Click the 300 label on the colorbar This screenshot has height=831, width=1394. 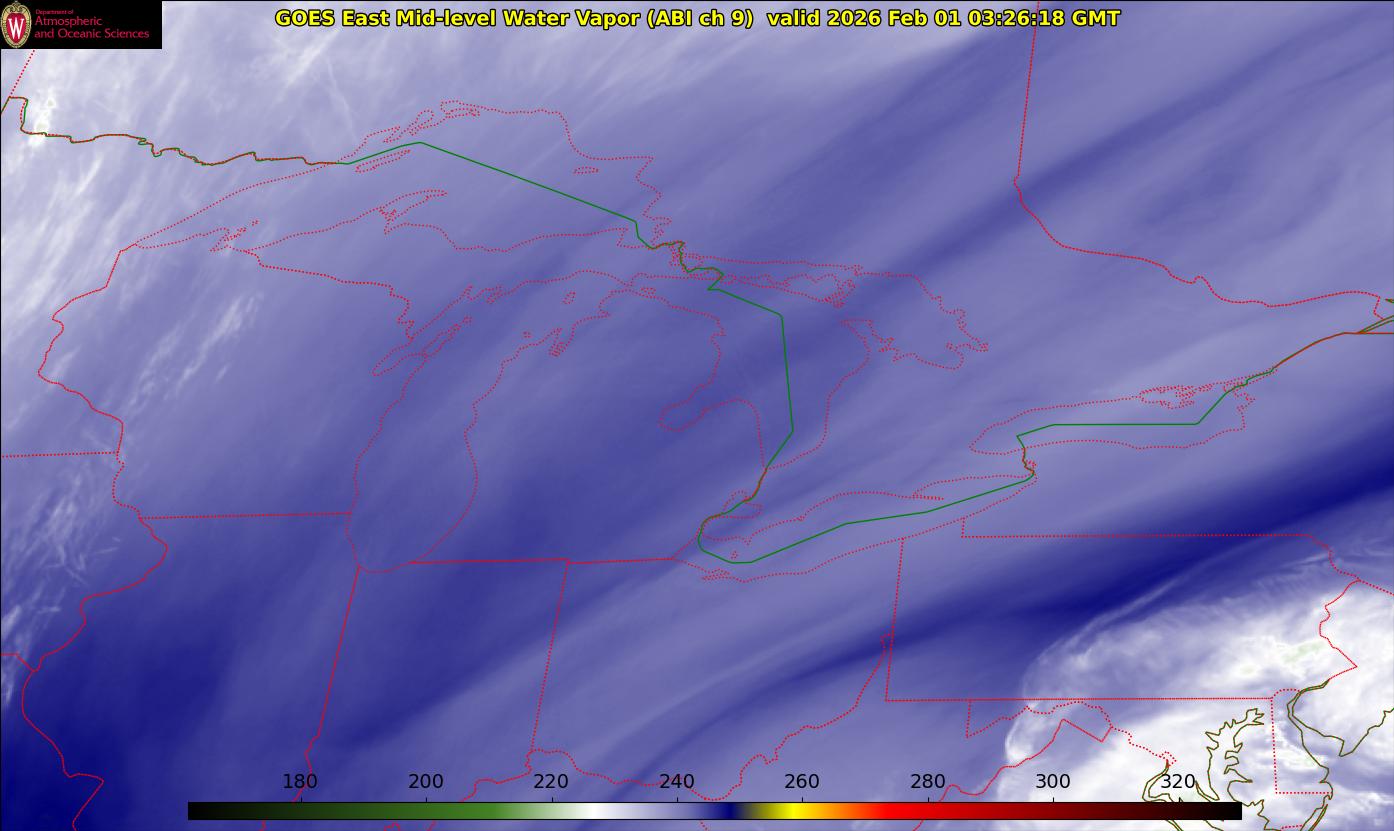[x=1053, y=782]
